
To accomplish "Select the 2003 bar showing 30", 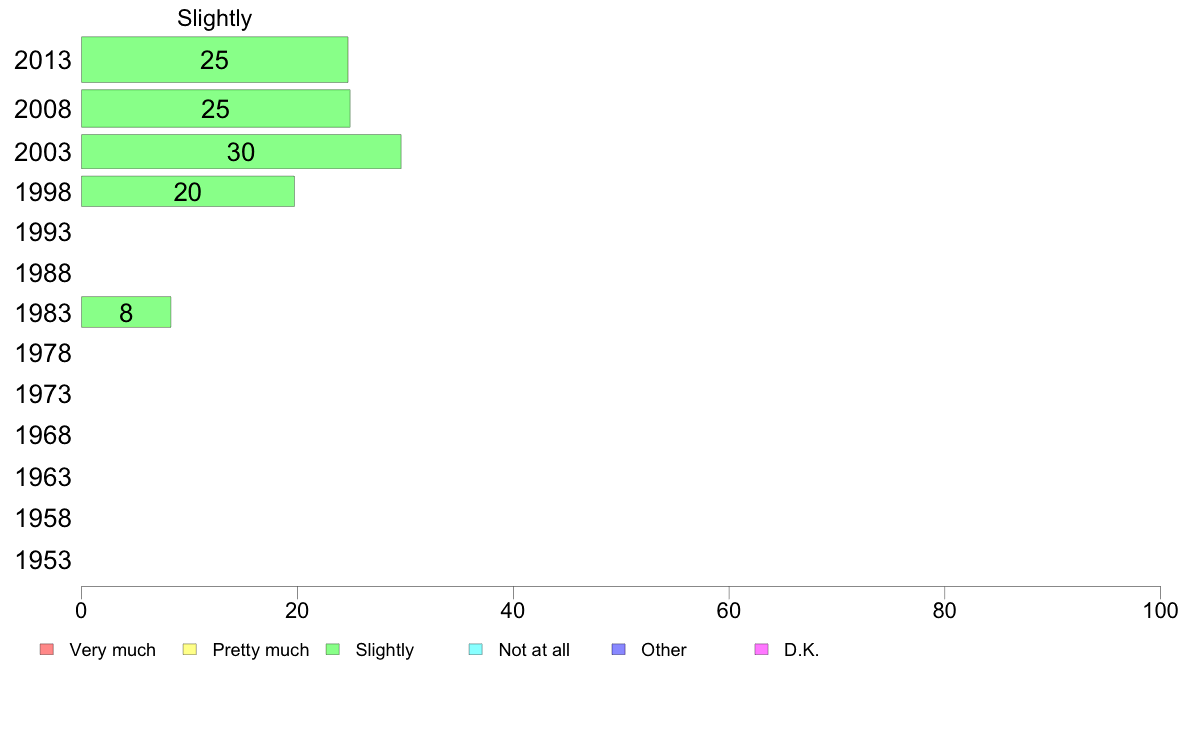I will [x=241, y=152].
